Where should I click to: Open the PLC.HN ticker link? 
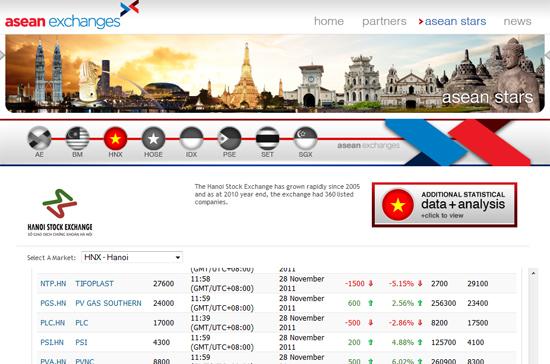tap(53, 323)
